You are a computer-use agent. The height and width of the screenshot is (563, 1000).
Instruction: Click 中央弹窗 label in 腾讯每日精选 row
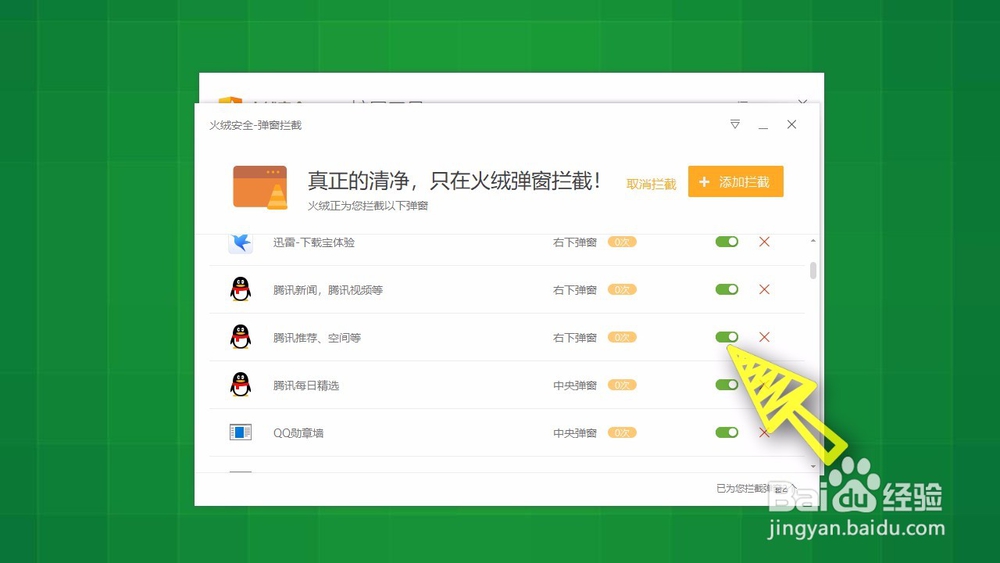click(575, 386)
